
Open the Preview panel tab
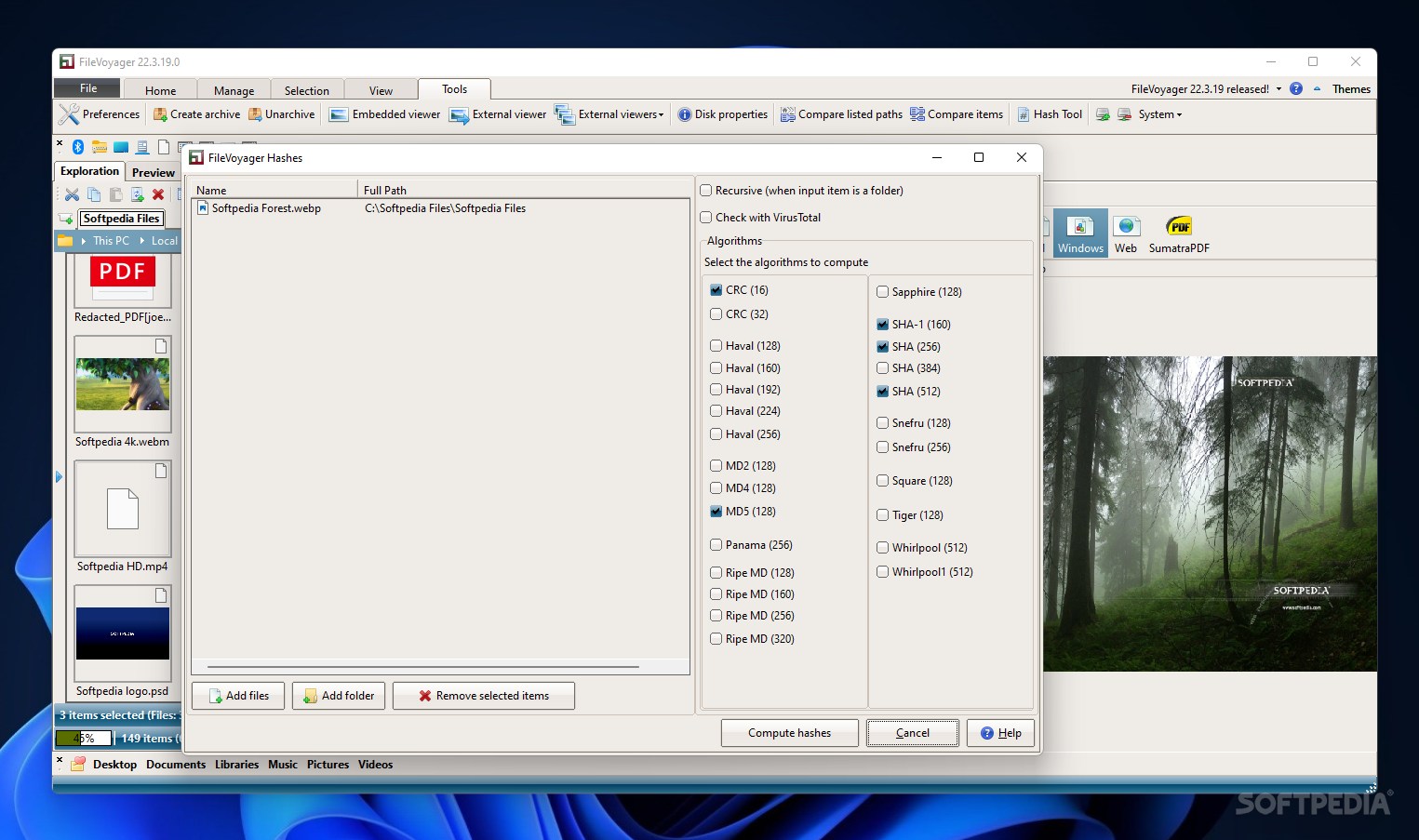click(x=154, y=172)
